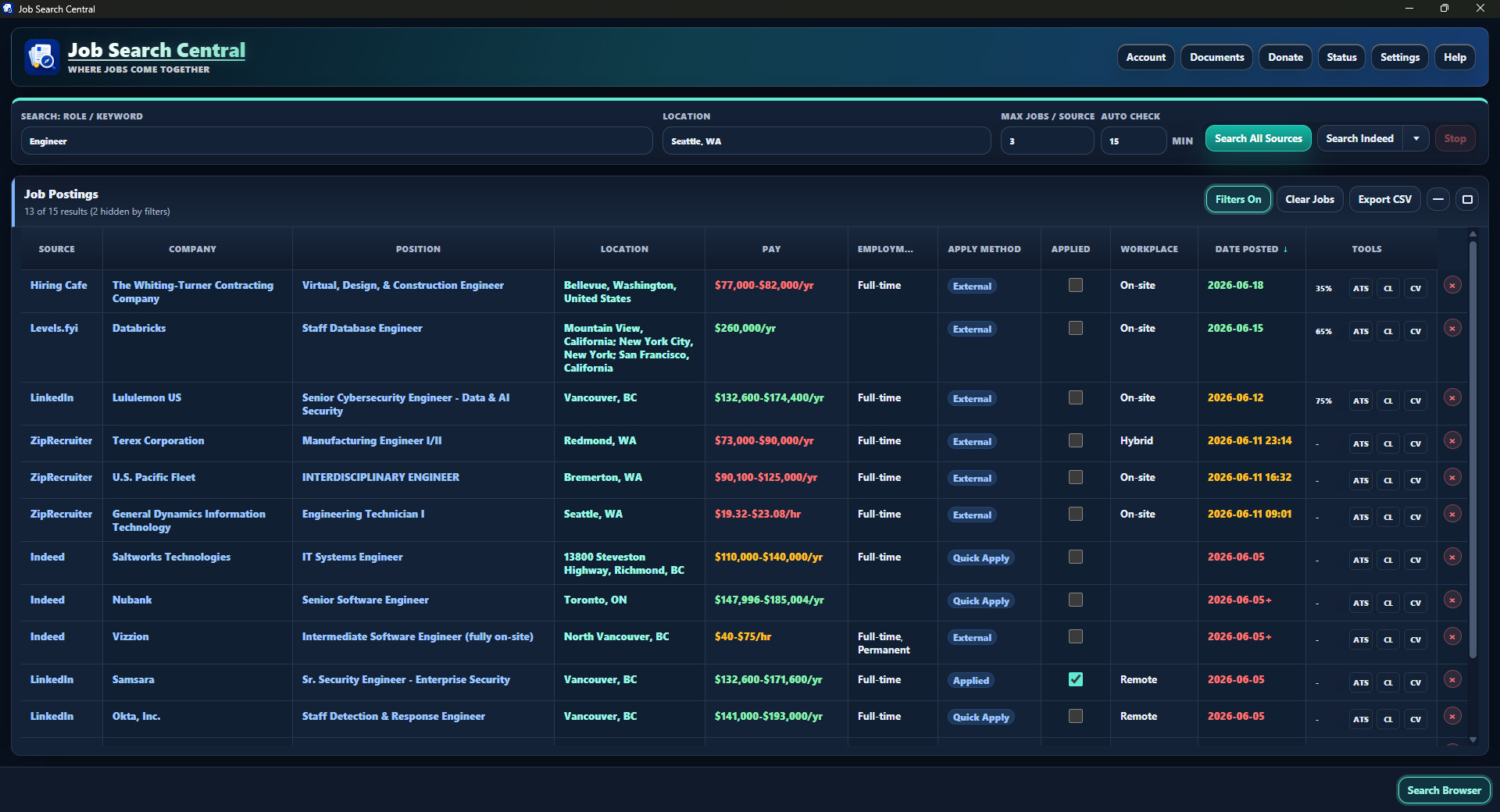This screenshot has width=1500, height=812.
Task: Run ATS tool for Terex Corporation row
Action: [1361, 444]
